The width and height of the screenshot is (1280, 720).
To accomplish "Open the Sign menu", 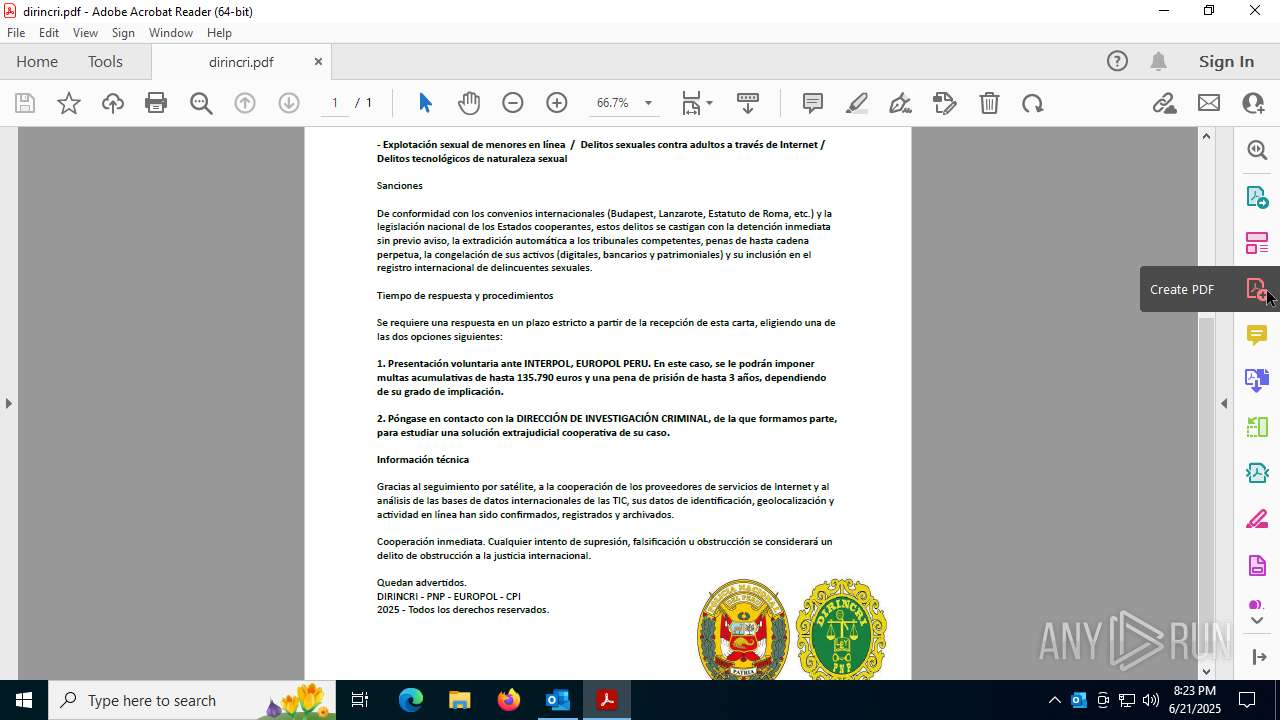I will 123,33.
